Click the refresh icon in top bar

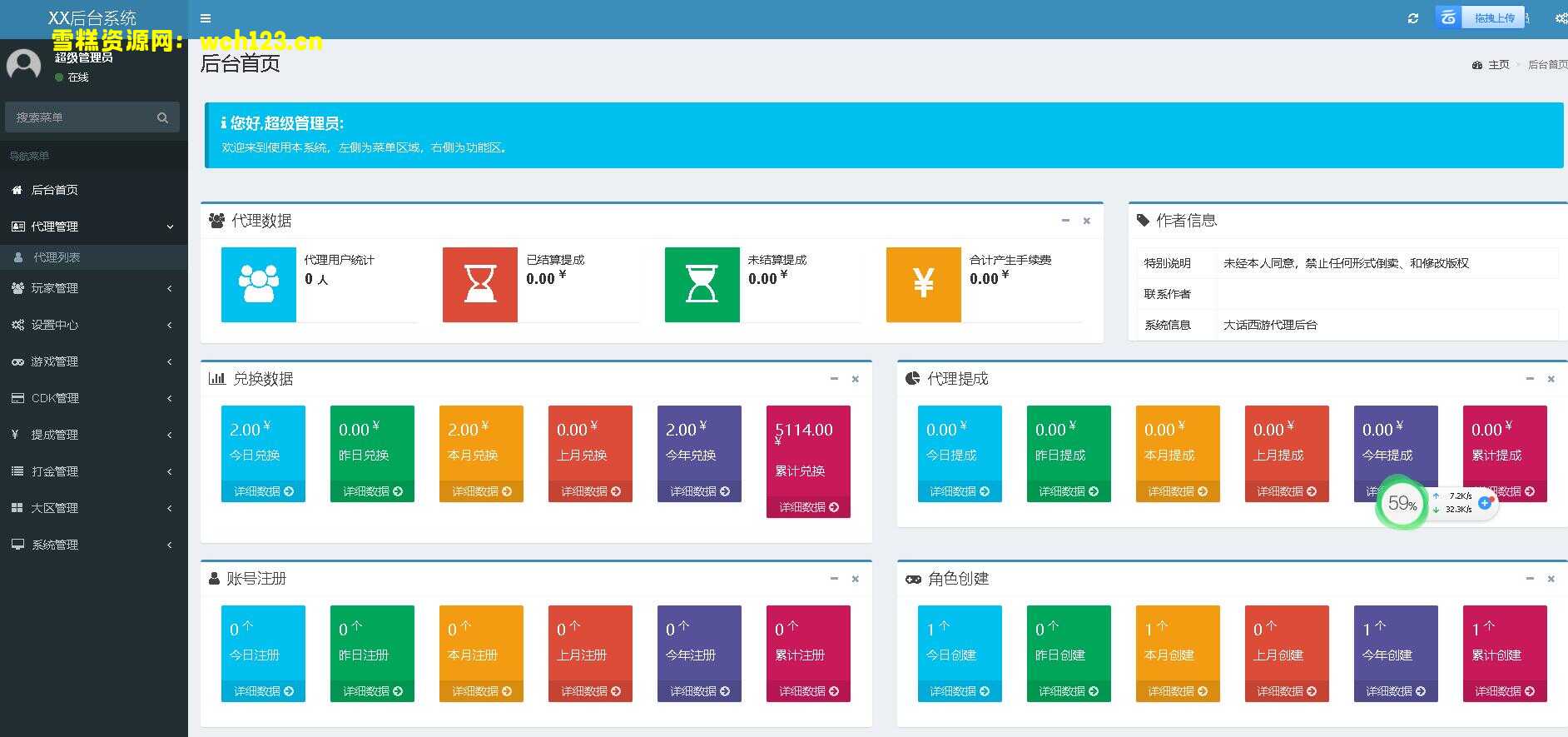tap(1412, 18)
